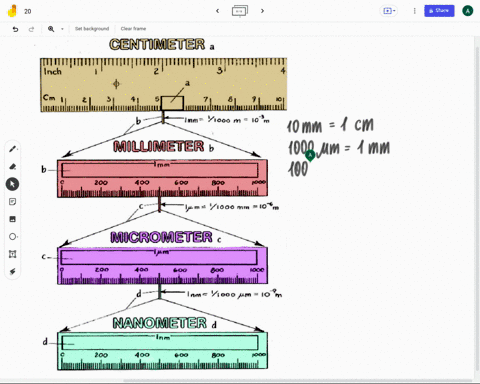Click Set background
Viewport: 480px width, 384px height.
pos(92,29)
